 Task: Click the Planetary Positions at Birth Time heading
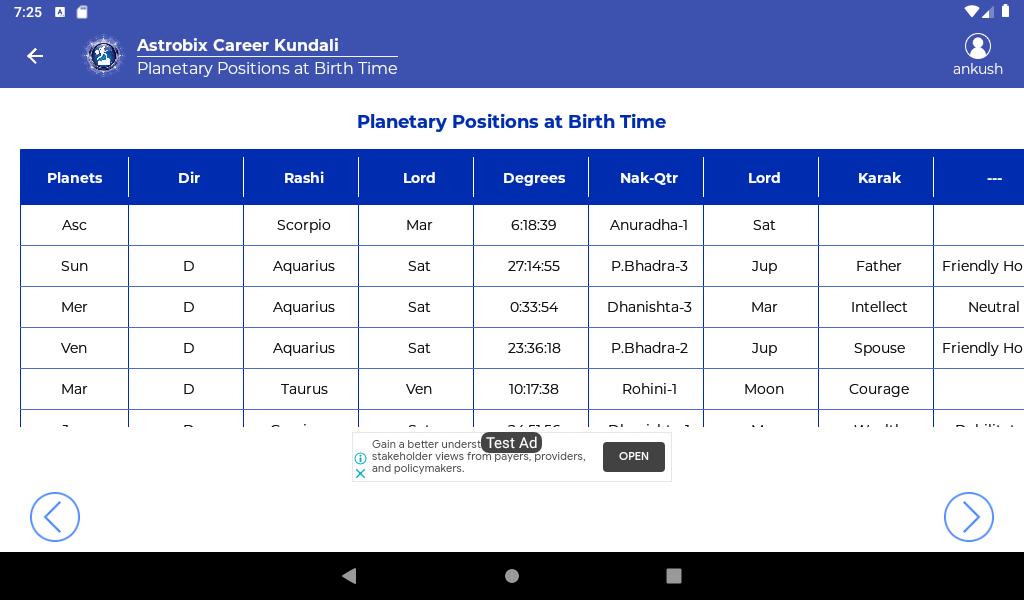coord(511,121)
